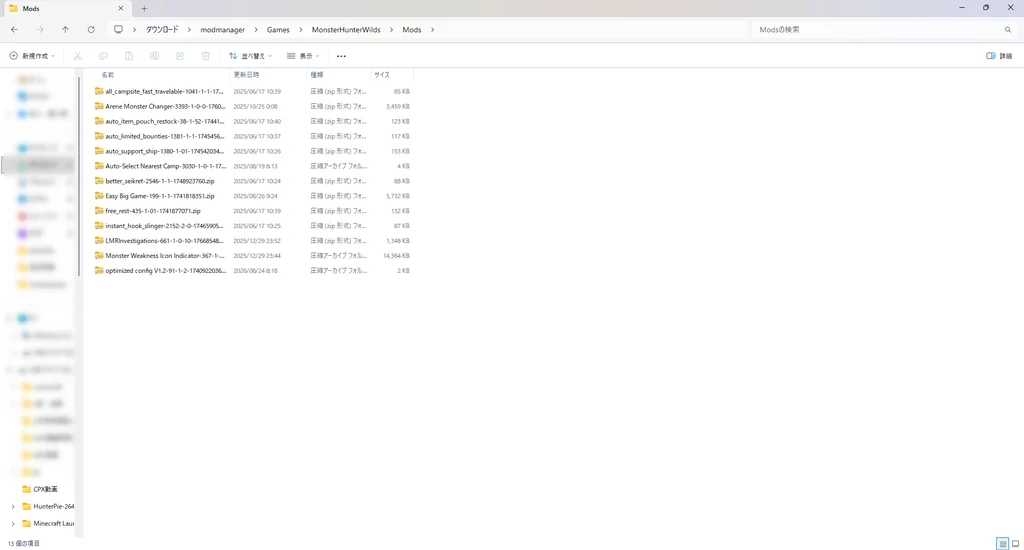
Task: Open the 新規作成 dropdown
Action: [x=32, y=56]
